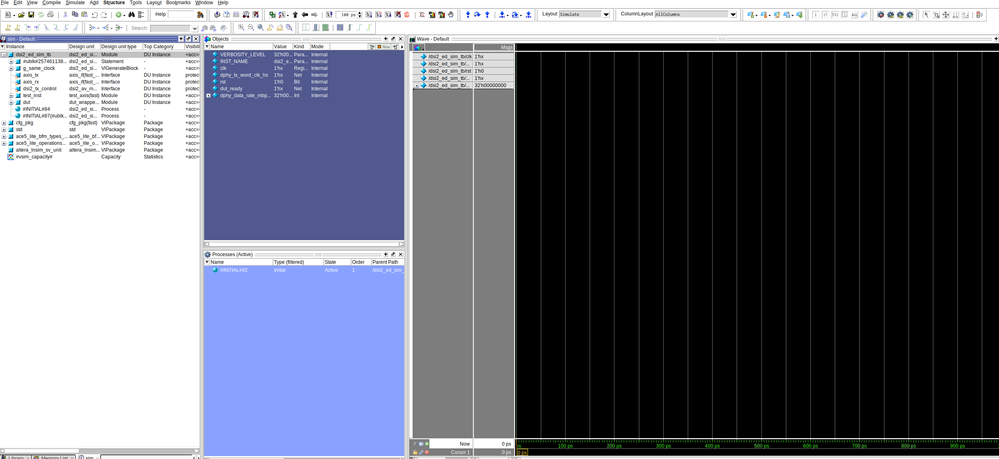
Task: Click the Select mode arrow cursor icon
Action: 926,15
